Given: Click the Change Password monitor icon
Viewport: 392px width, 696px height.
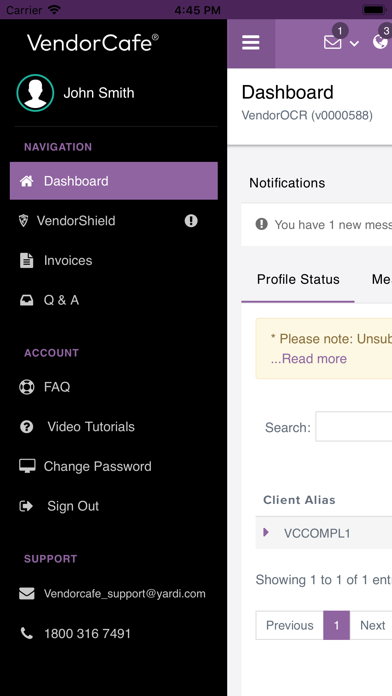Looking at the screenshot, I should pyautogui.click(x=27, y=466).
